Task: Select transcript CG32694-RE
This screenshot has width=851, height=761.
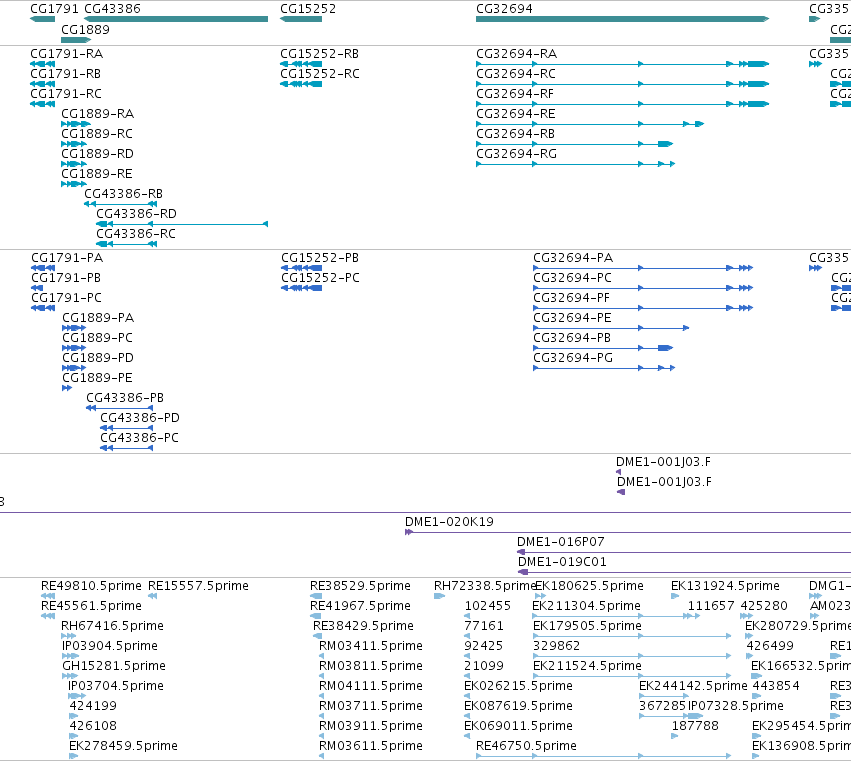Action: click(516, 114)
